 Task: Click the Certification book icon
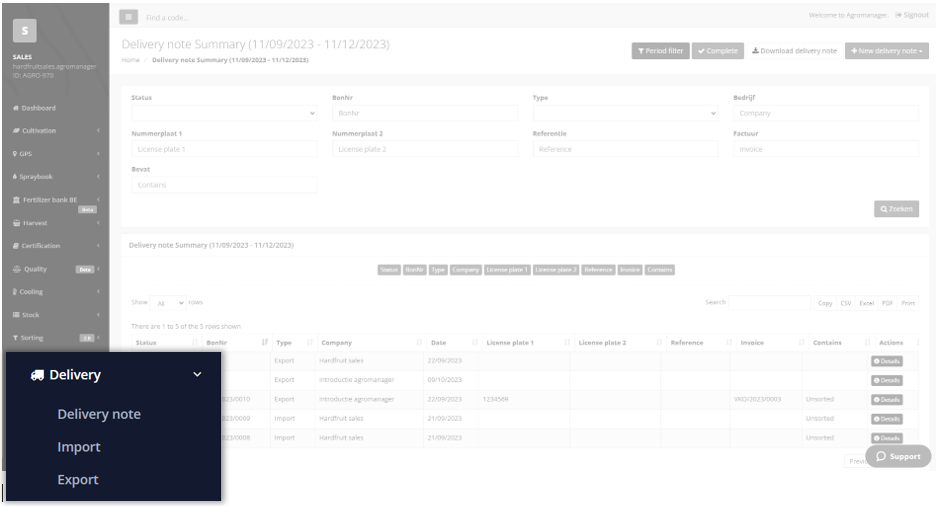coord(16,246)
